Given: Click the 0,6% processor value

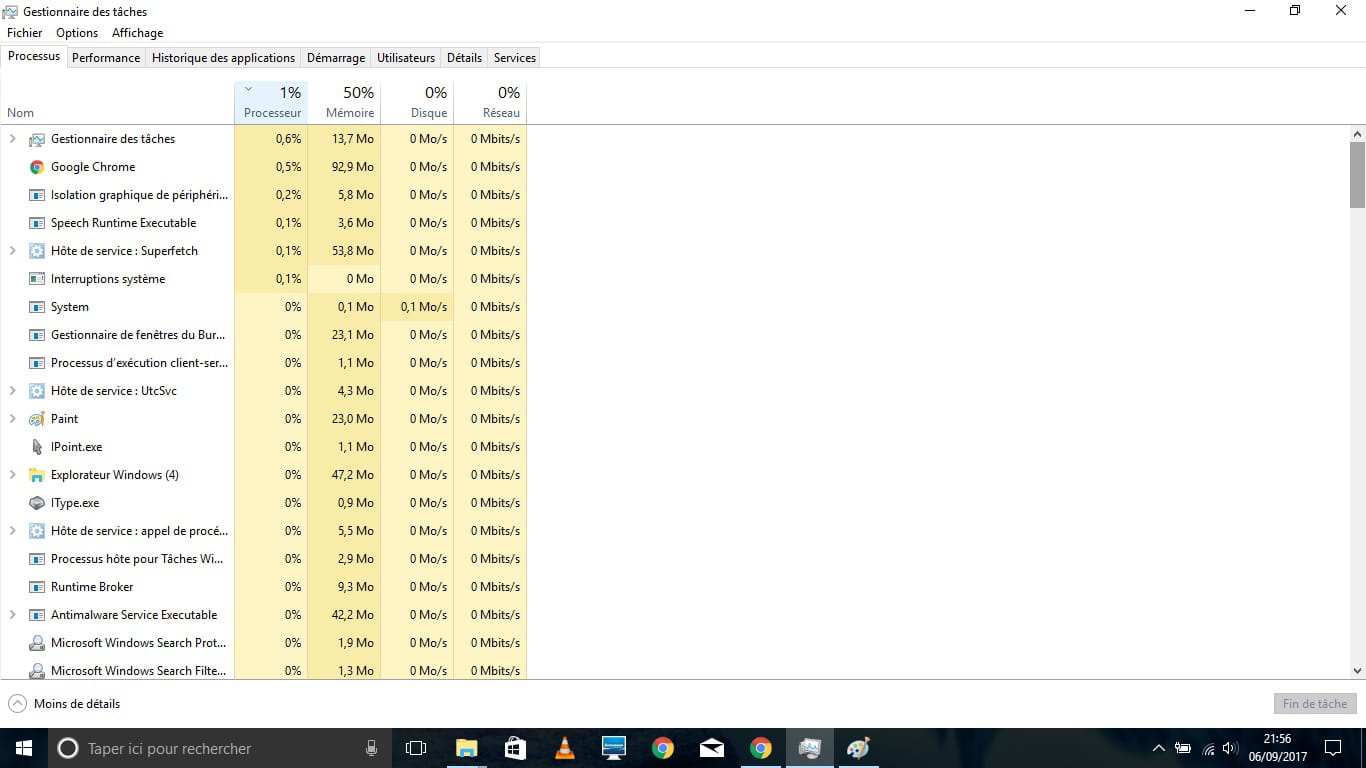Looking at the screenshot, I should [x=288, y=139].
